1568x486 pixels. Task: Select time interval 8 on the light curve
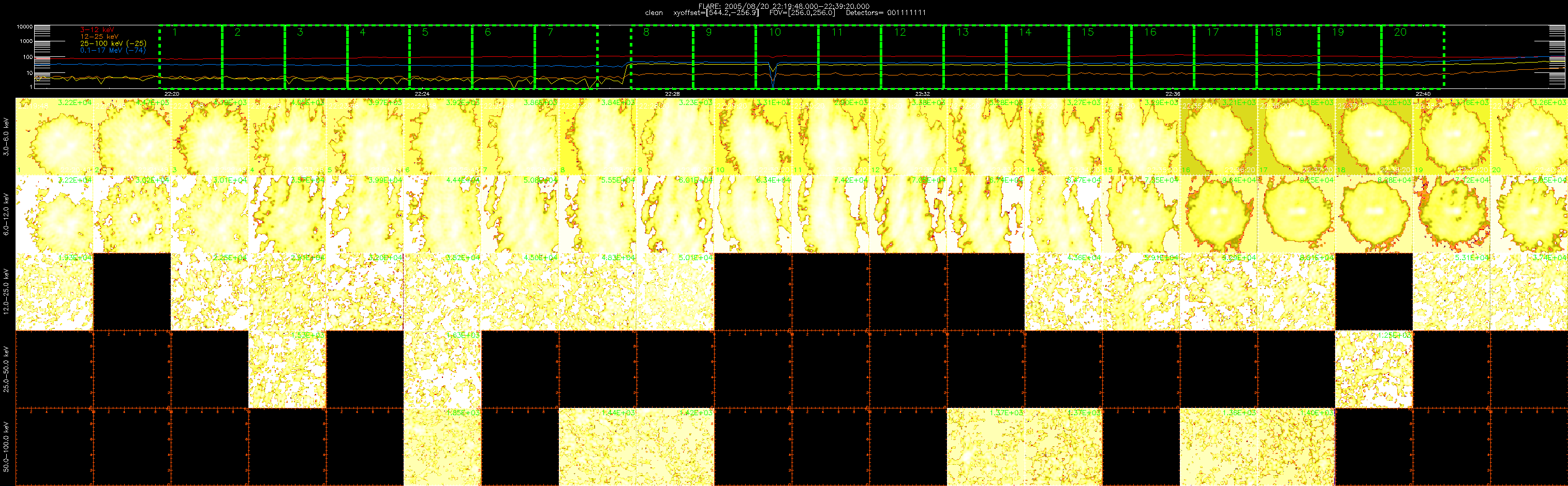(662, 57)
